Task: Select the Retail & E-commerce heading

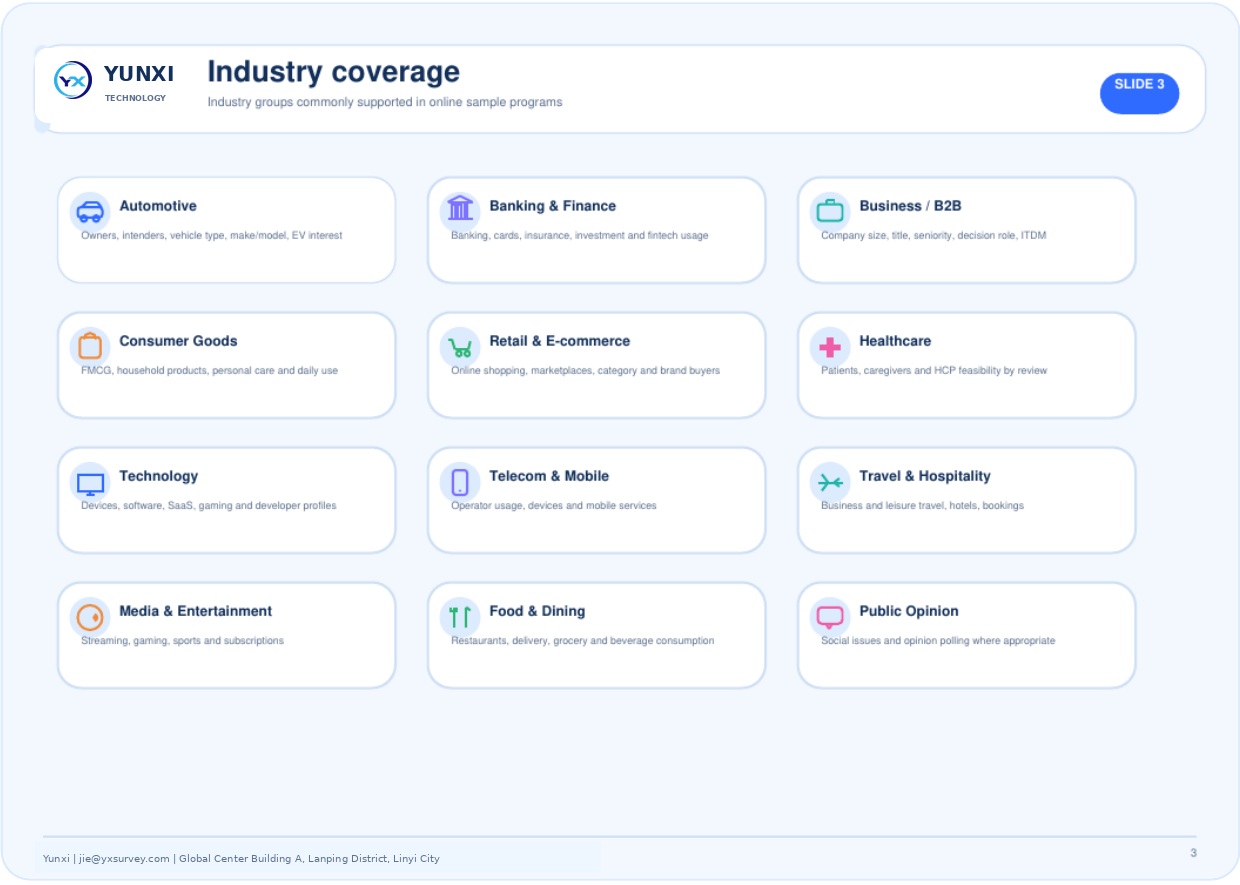Action: tap(559, 341)
